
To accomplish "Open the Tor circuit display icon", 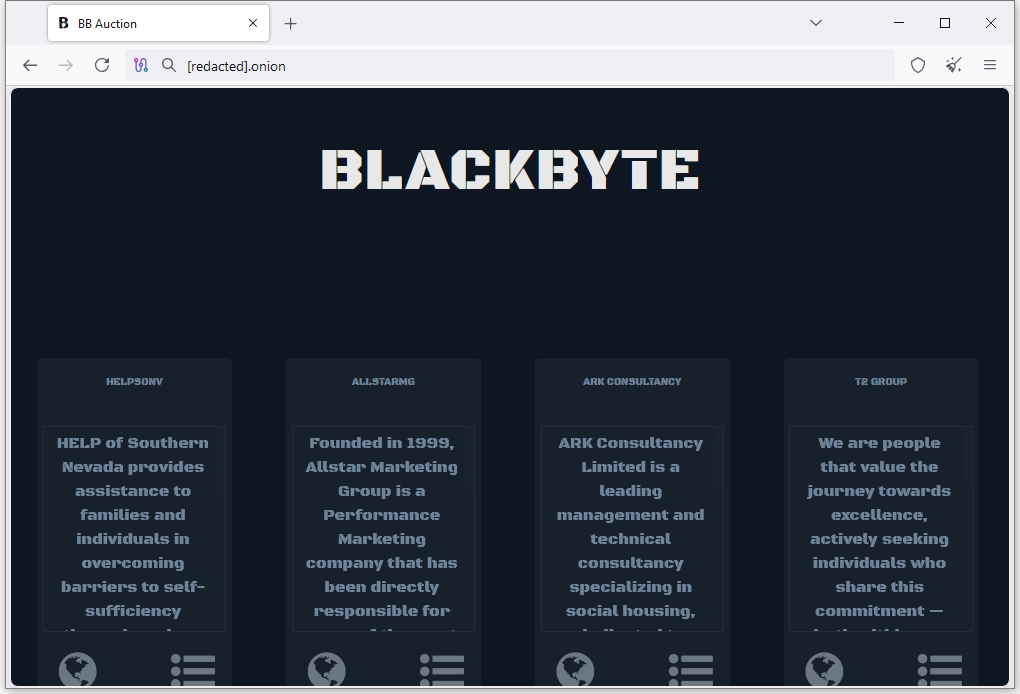I will [x=141, y=65].
